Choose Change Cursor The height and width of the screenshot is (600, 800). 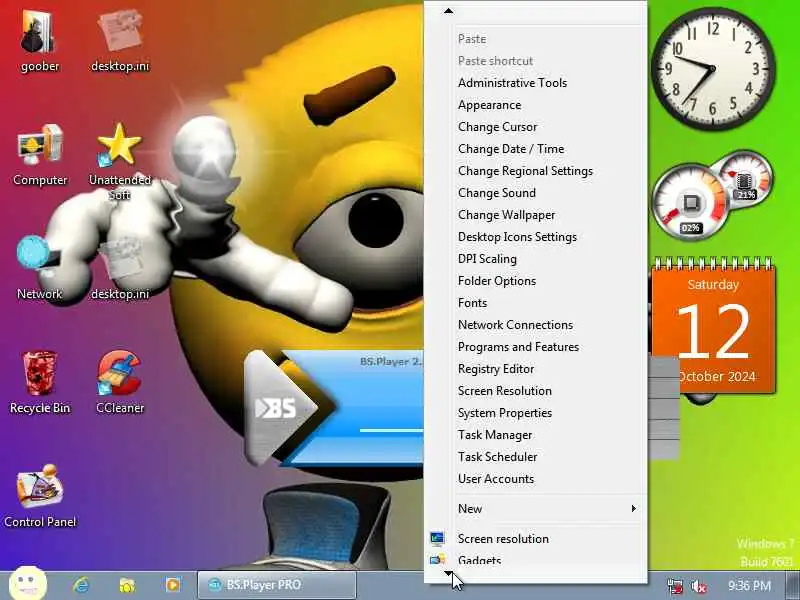[497, 127]
